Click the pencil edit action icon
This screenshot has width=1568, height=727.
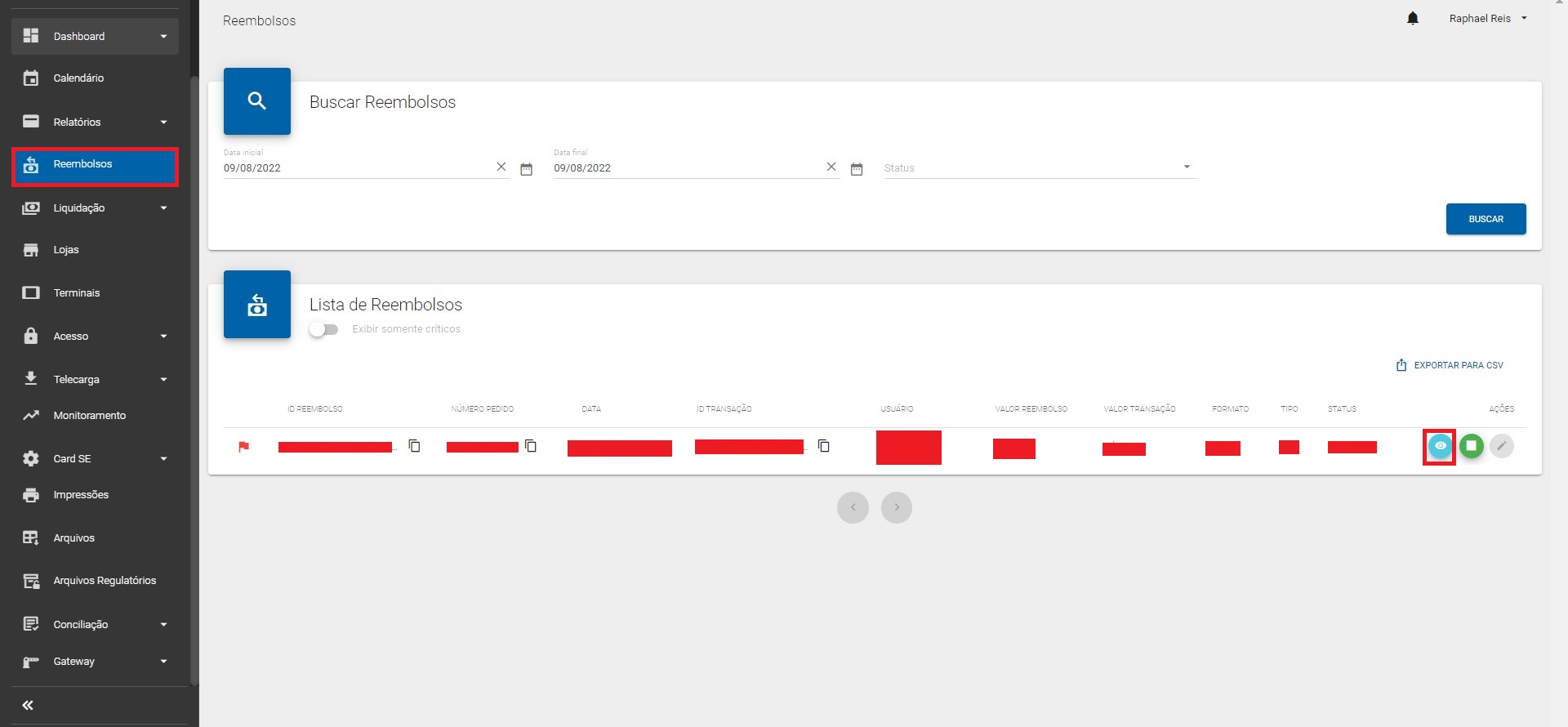point(1501,446)
